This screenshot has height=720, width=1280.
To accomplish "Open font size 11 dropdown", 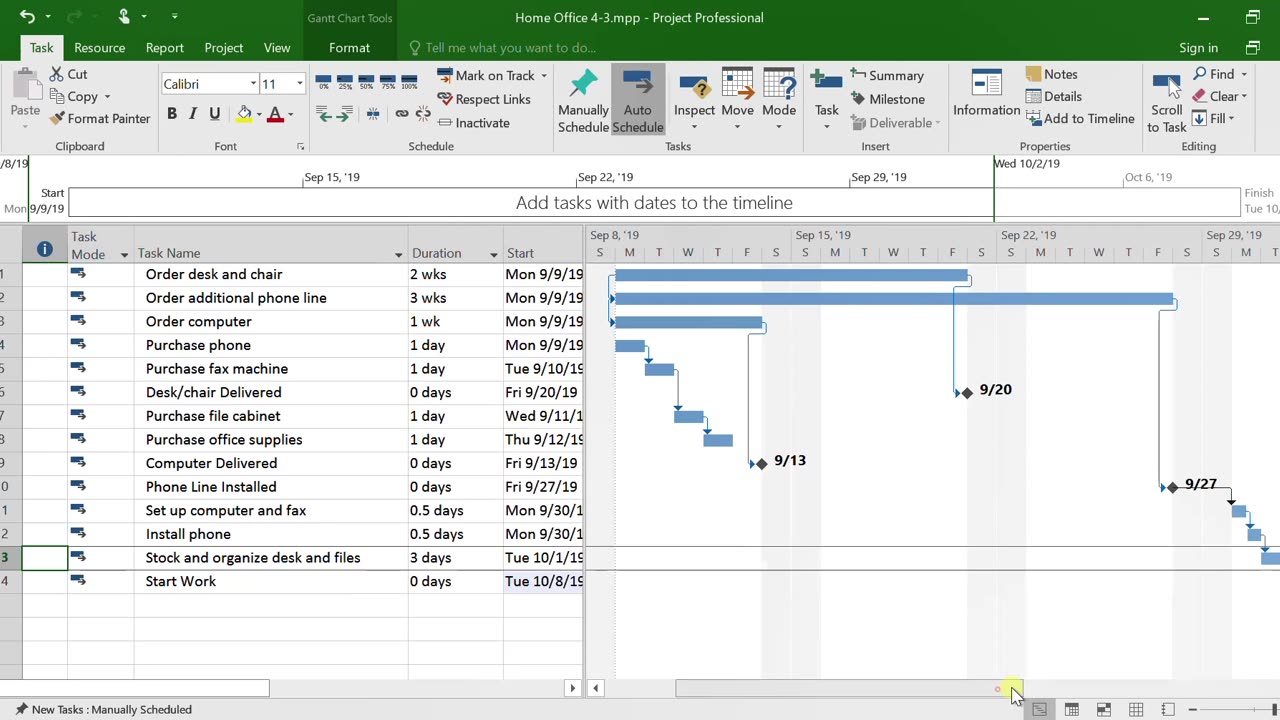I will (299, 84).
